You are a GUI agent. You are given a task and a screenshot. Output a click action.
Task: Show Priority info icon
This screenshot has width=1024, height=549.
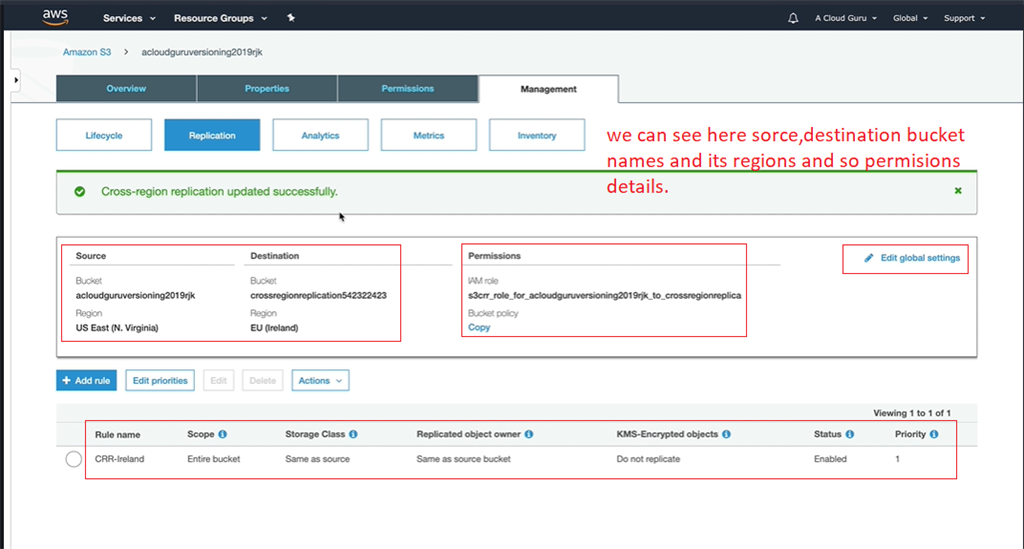pyautogui.click(x=934, y=434)
